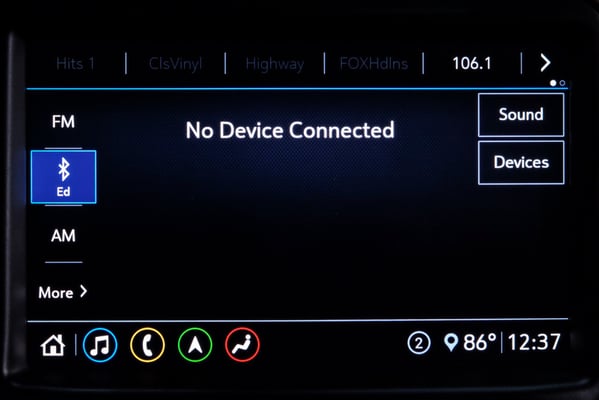
Task: Tap the blue music note audio icon
Action: tap(100, 345)
